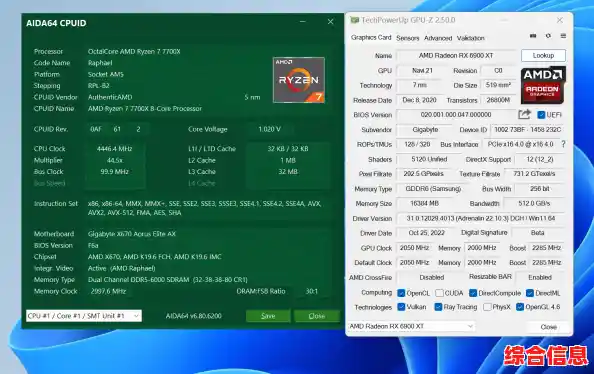The image size is (594, 374).
Task: Toggle the UEFI checkbox
Action: [x=541, y=114]
